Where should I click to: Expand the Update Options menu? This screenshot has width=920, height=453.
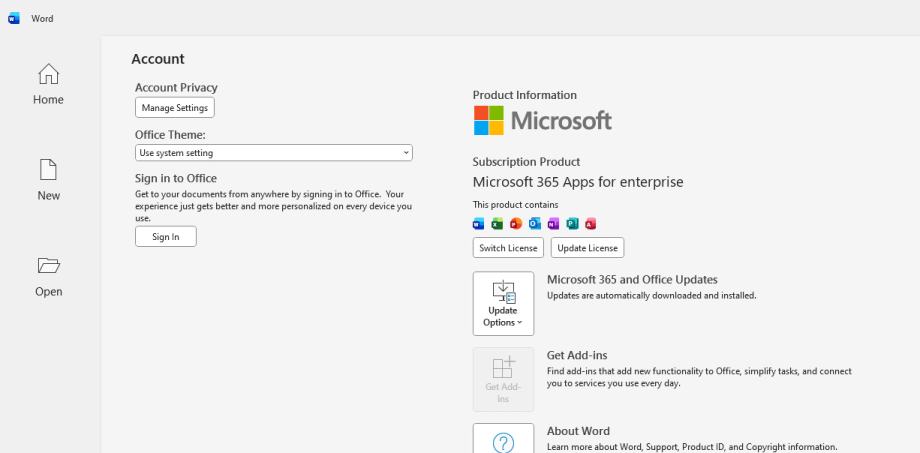coord(503,303)
